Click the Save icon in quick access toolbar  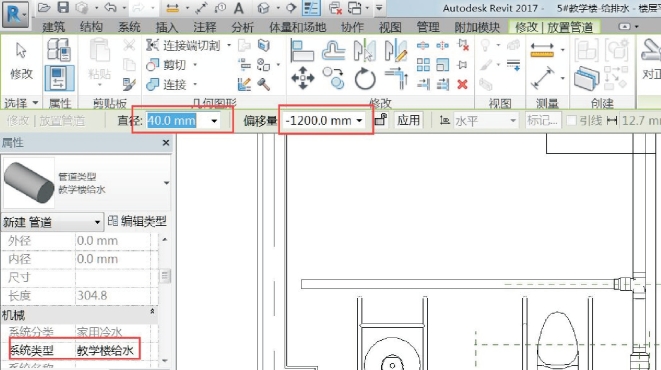[63, 7]
